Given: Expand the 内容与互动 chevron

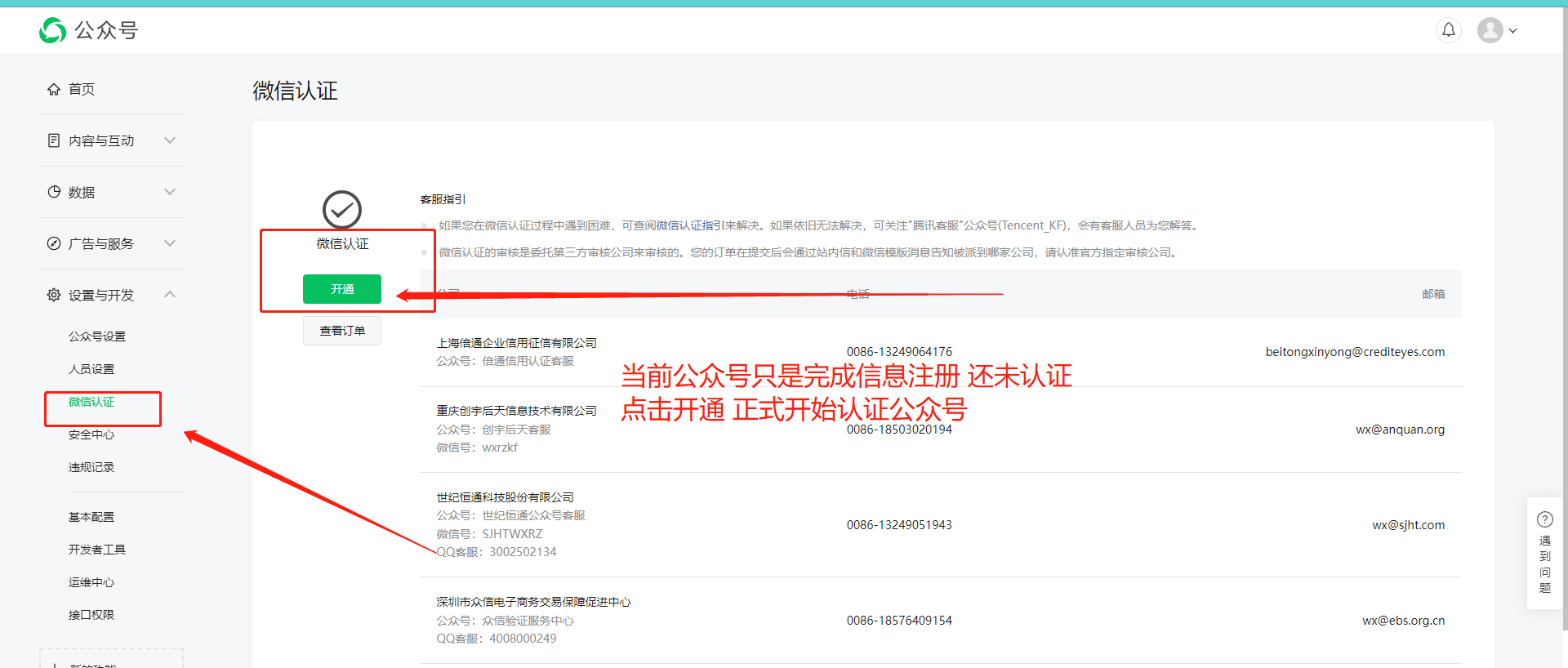Looking at the screenshot, I should (x=170, y=140).
